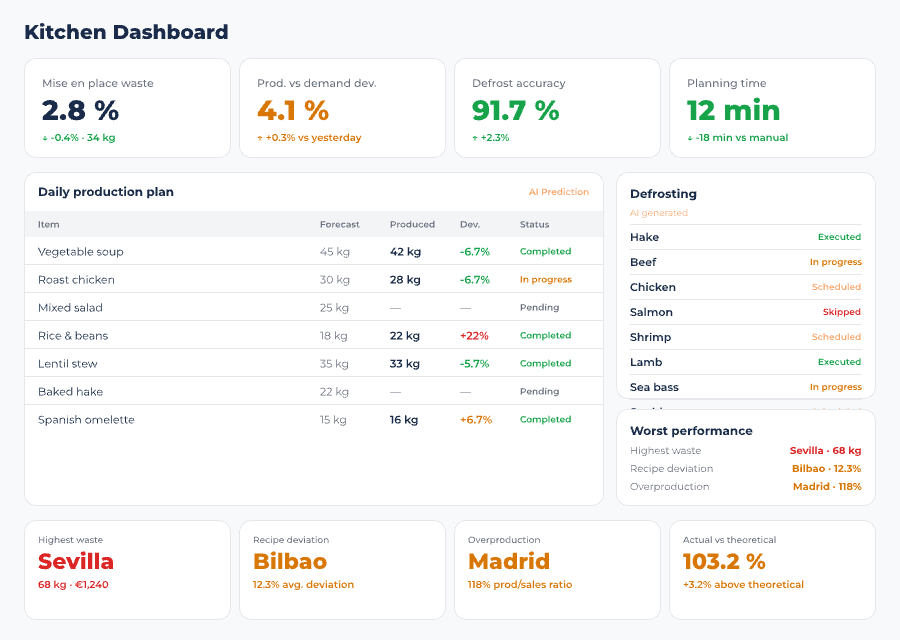900x640 pixels.
Task: Click the AI Prediction label
Action: (558, 192)
